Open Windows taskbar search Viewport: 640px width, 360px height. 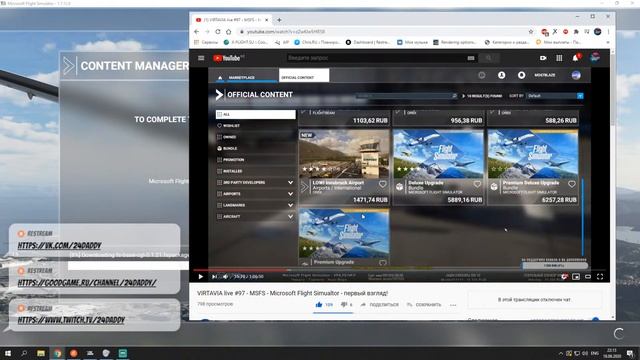[x=24, y=353]
